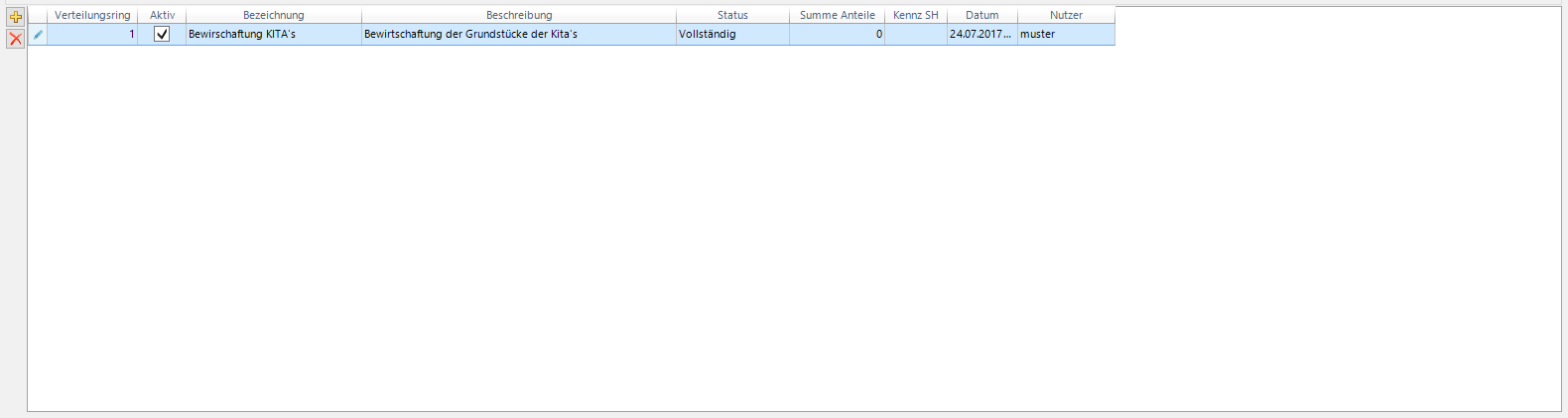Click the Verteilungsring number 1 cell
The image size is (1568, 418).
(x=92, y=34)
